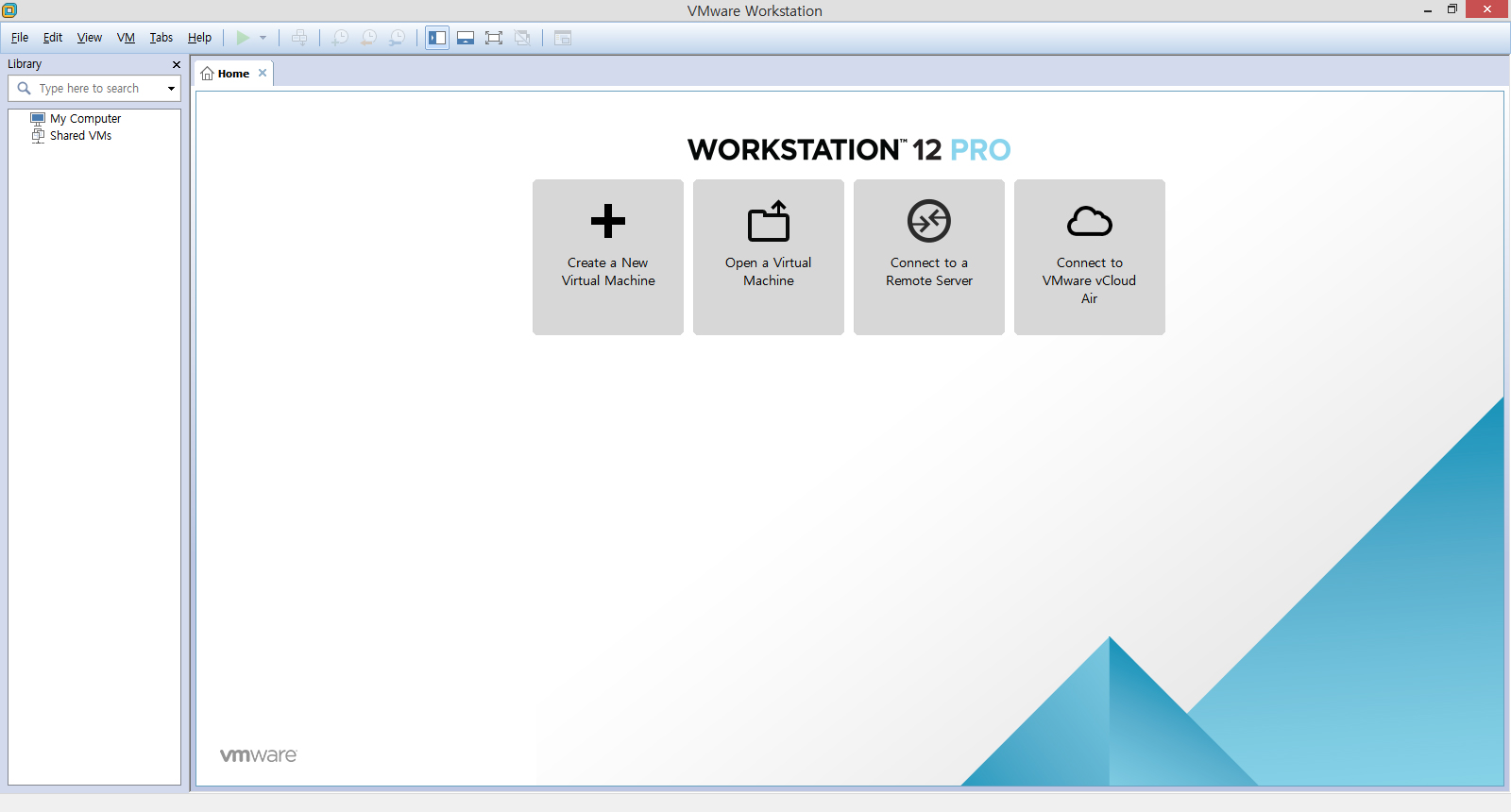Toggle the thumbnail bar view button

pos(466,38)
